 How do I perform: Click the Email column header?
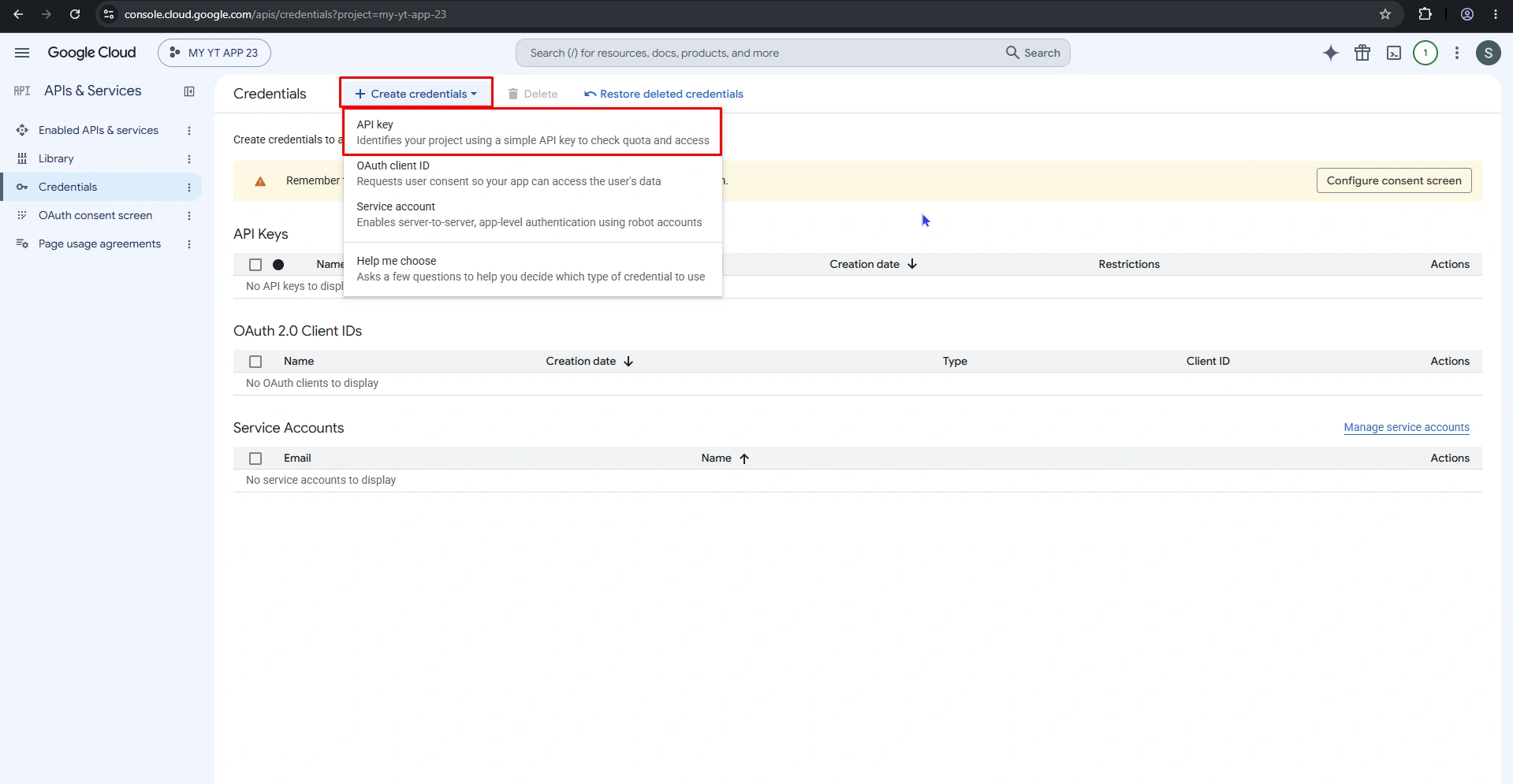(297, 458)
